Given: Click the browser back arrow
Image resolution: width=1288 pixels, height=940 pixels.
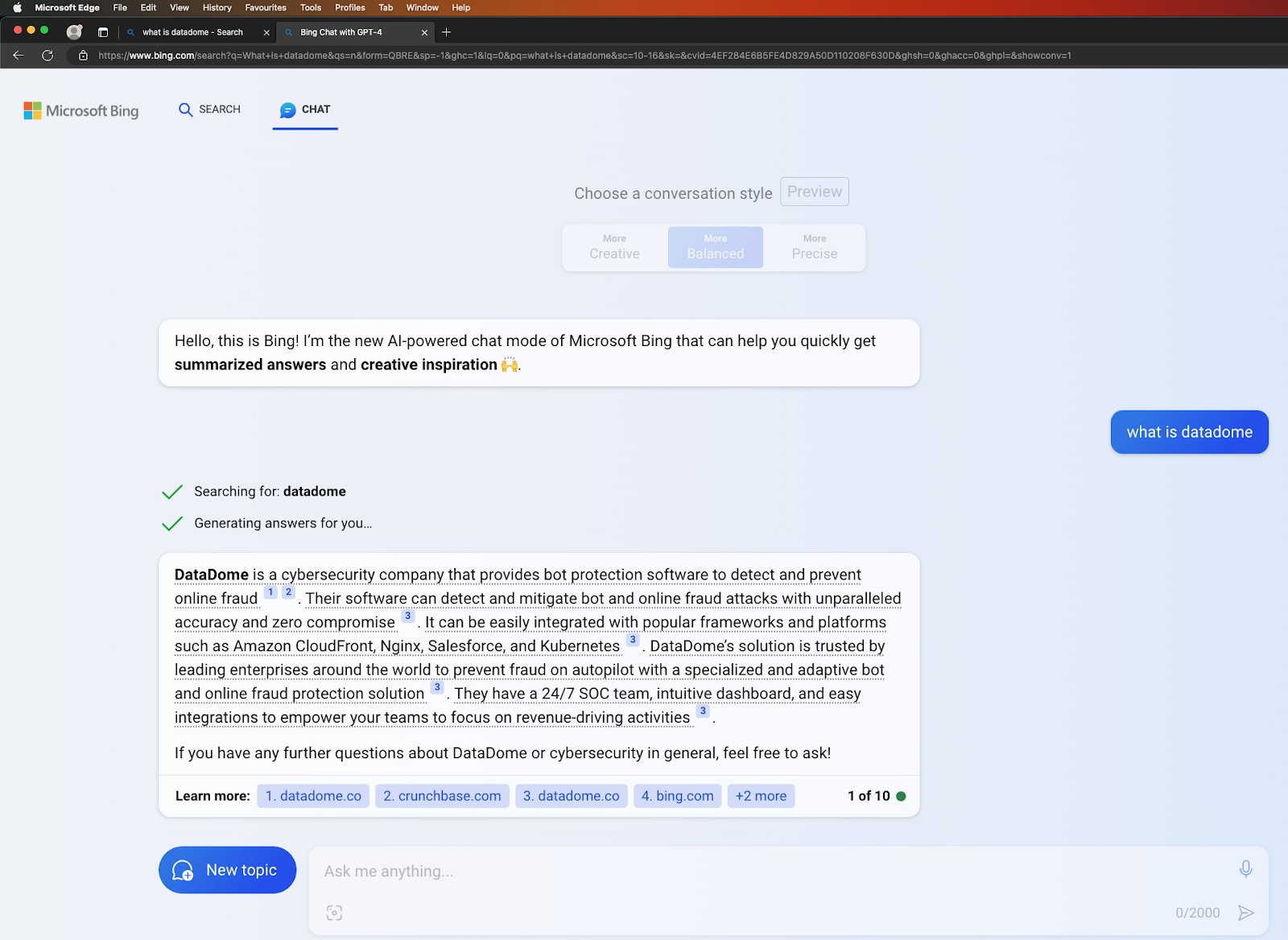Looking at the screenshot, I should (19, 56).
